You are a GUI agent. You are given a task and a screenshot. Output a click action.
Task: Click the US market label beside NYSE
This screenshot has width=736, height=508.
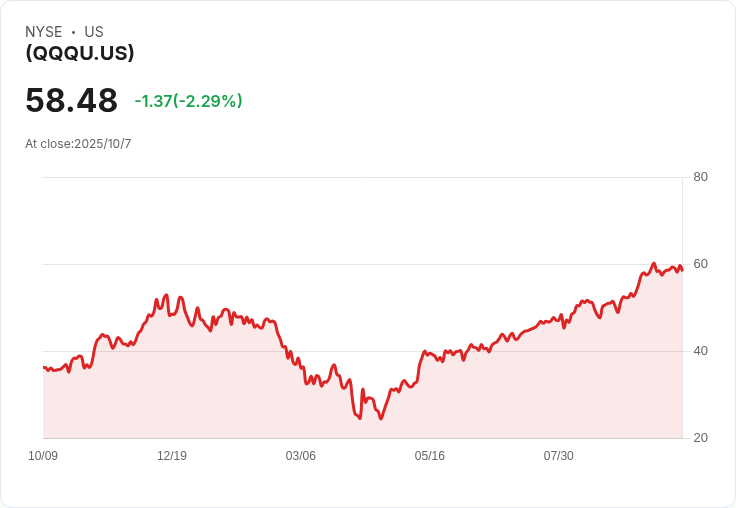pyautogui.click(x=94, y=32)
